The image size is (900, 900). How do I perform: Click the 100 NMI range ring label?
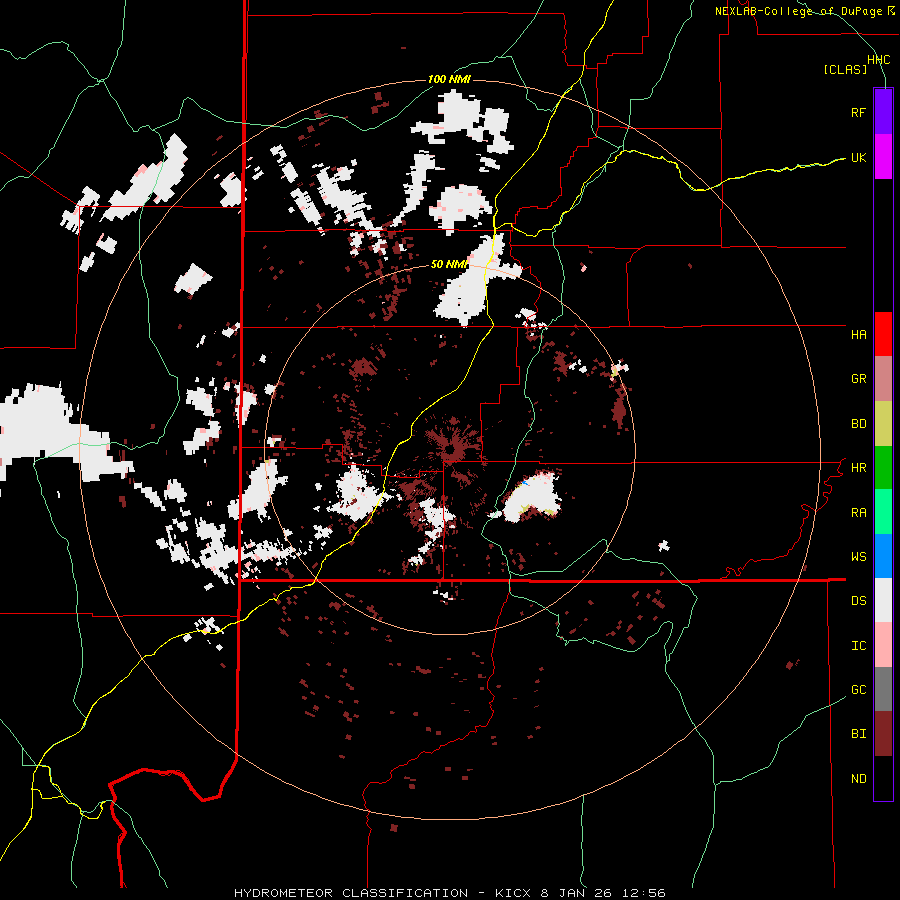tap(449, 79)
